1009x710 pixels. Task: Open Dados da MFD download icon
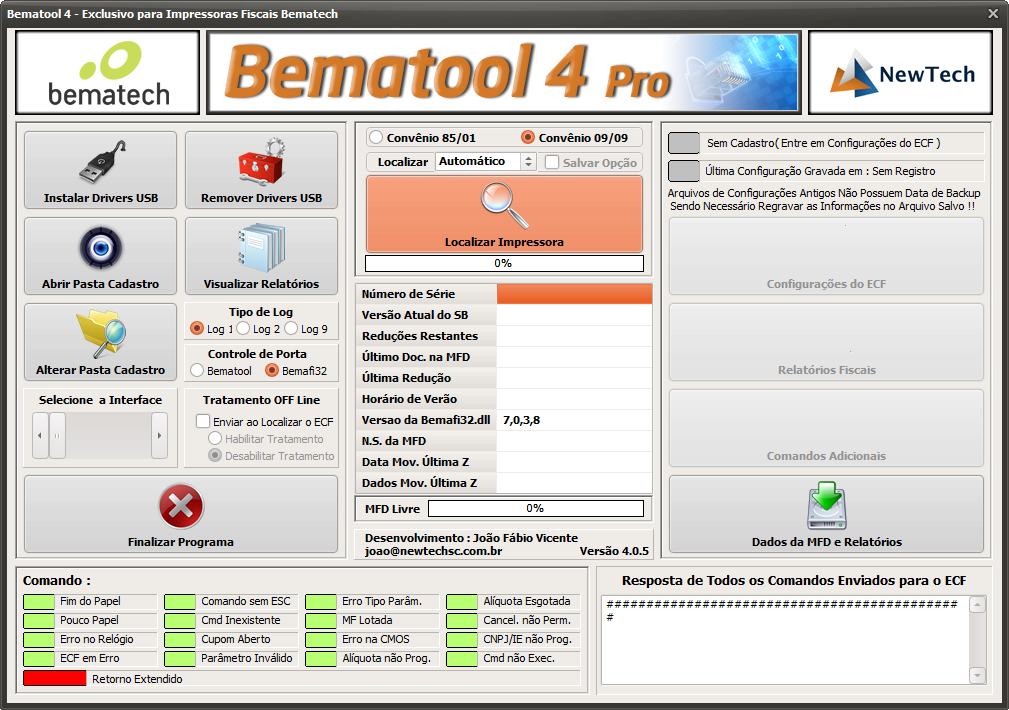(826, 507)
